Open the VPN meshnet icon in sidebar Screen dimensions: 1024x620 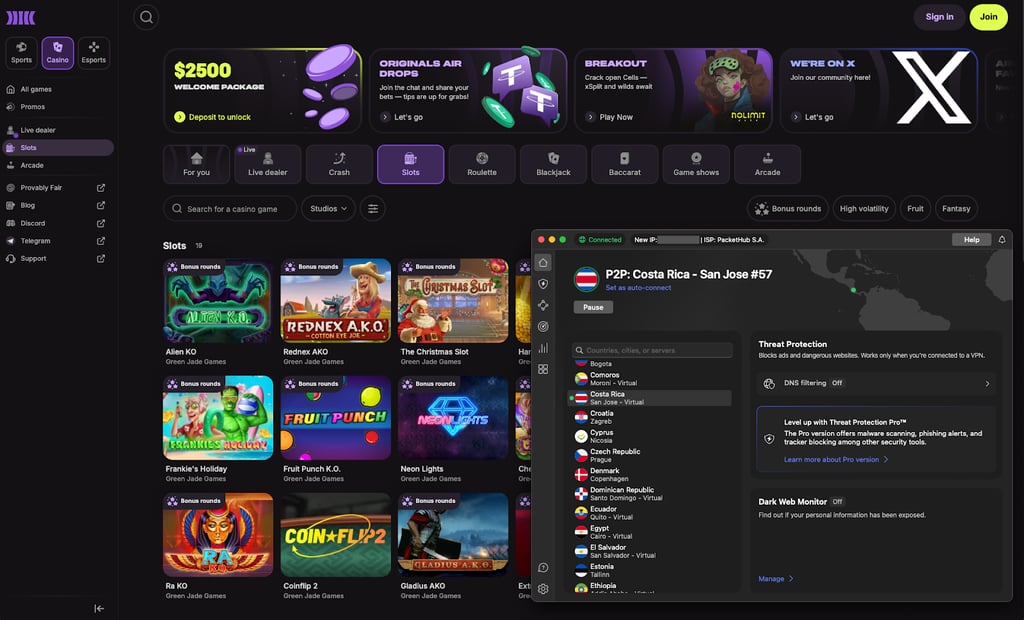(x=543, y=305)
